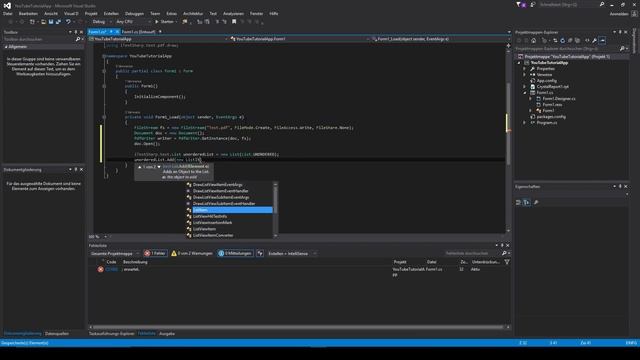This screenshot has width=640, height=360.
Task: Click IntelliSense list scroll down arrow
Action: 276,236
